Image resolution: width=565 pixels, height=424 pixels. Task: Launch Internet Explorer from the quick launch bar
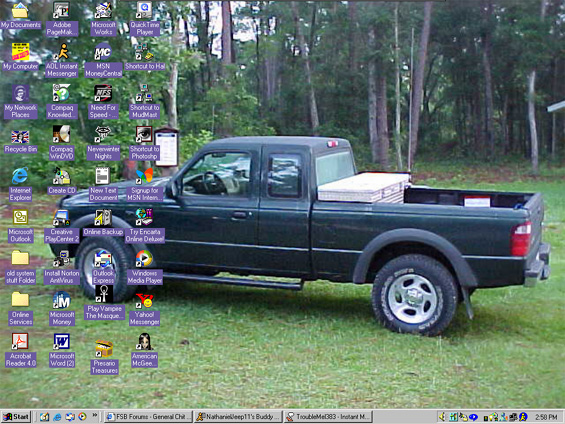[57, 417]
